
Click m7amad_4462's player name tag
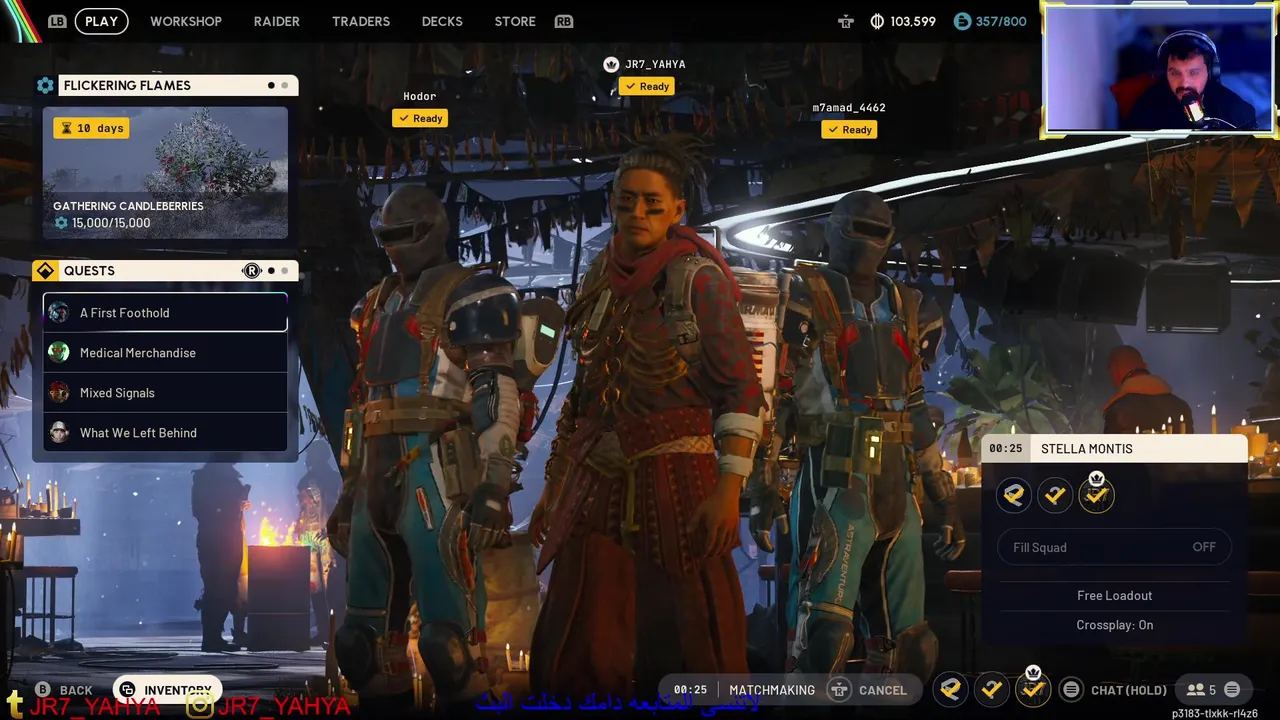pyautogui.click(x=848, y=108)
